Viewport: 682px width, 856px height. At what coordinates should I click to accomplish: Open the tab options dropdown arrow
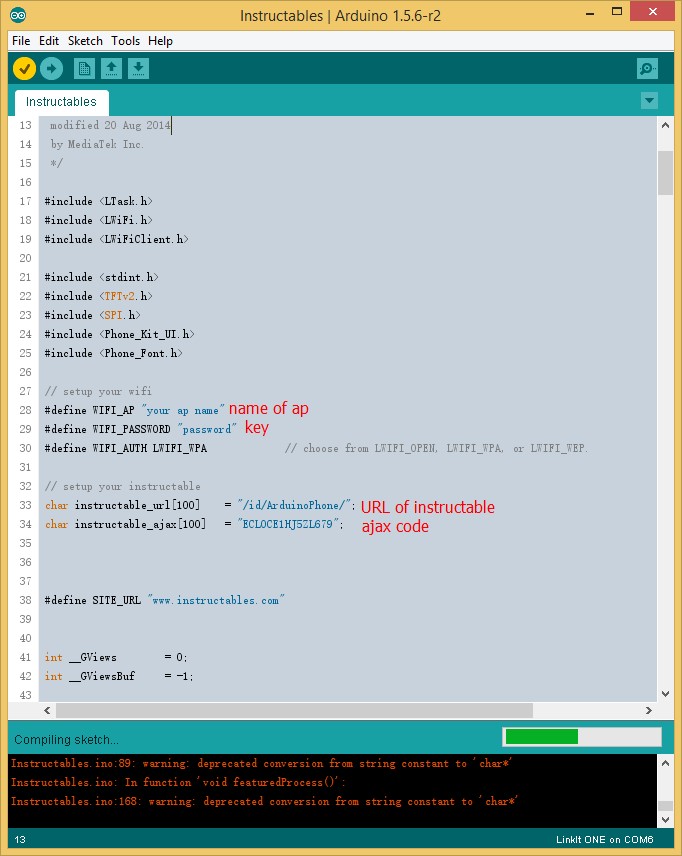pos(649,100)
